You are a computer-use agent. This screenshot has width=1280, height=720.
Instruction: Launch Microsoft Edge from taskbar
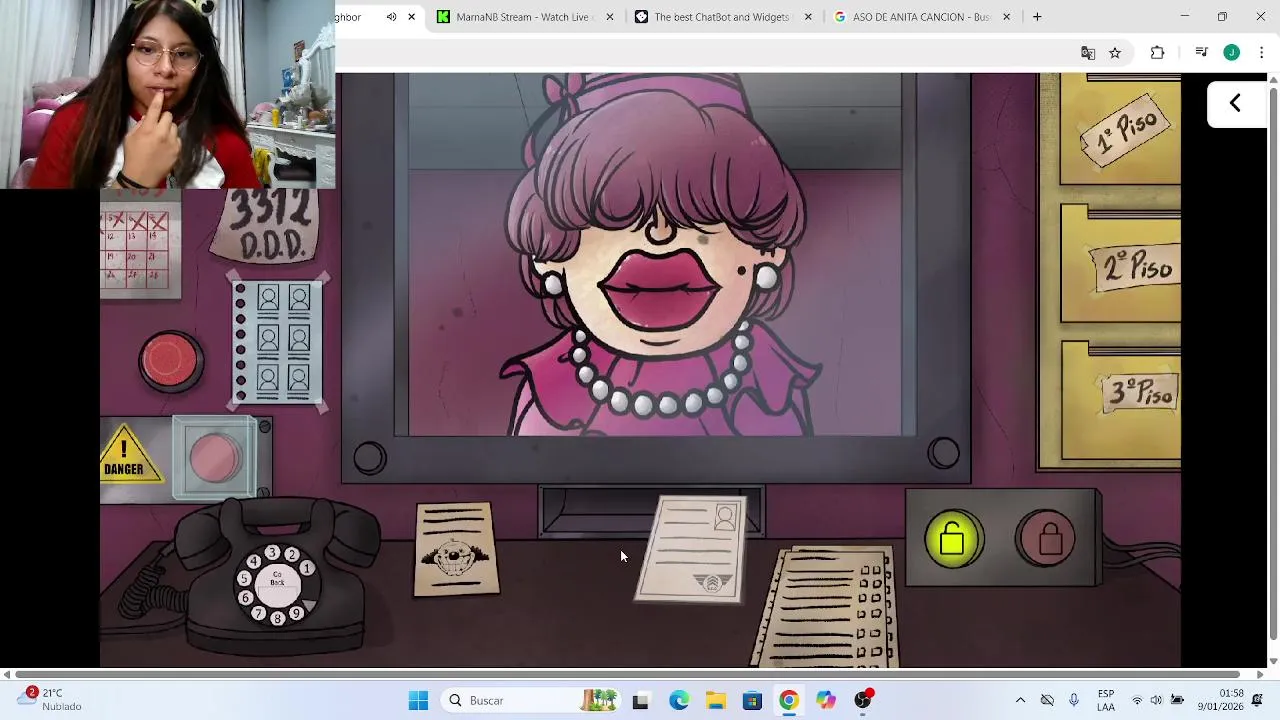(679, 700)
